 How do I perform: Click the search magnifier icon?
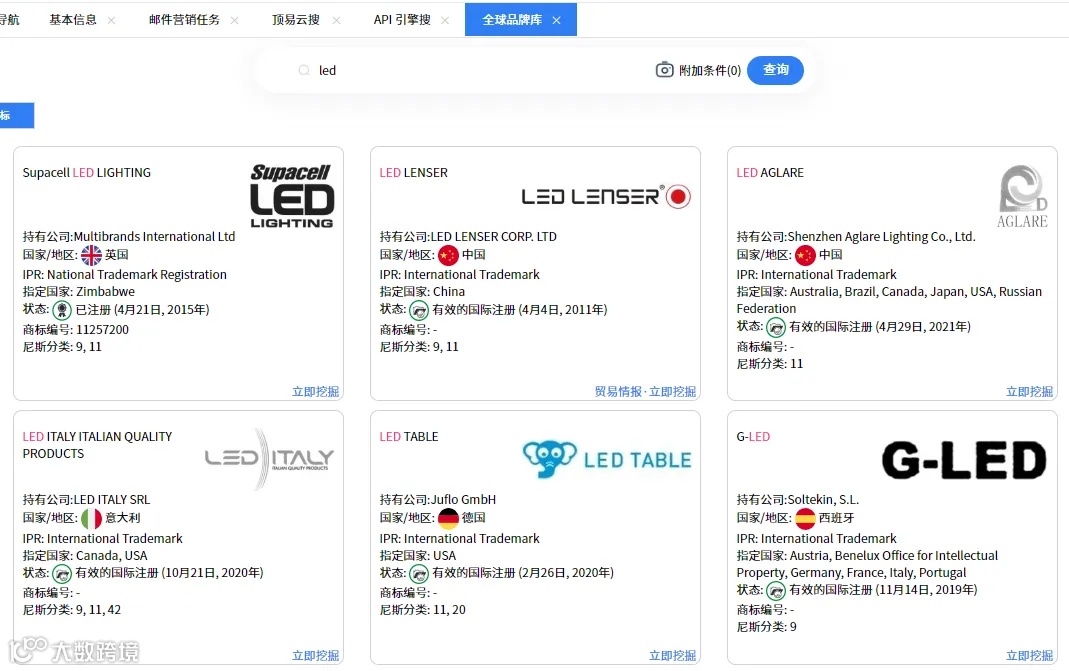[304, 70]
